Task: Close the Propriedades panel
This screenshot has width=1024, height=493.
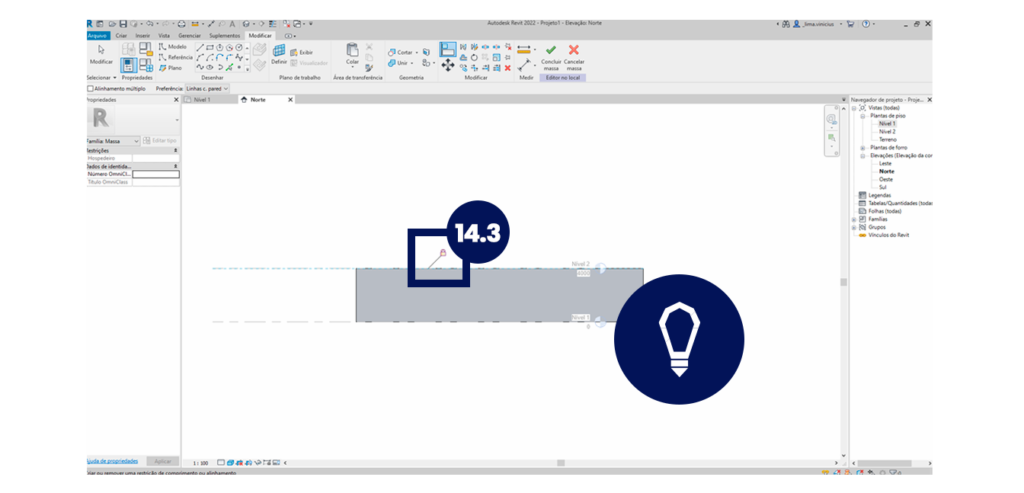Action: (176, 100)
